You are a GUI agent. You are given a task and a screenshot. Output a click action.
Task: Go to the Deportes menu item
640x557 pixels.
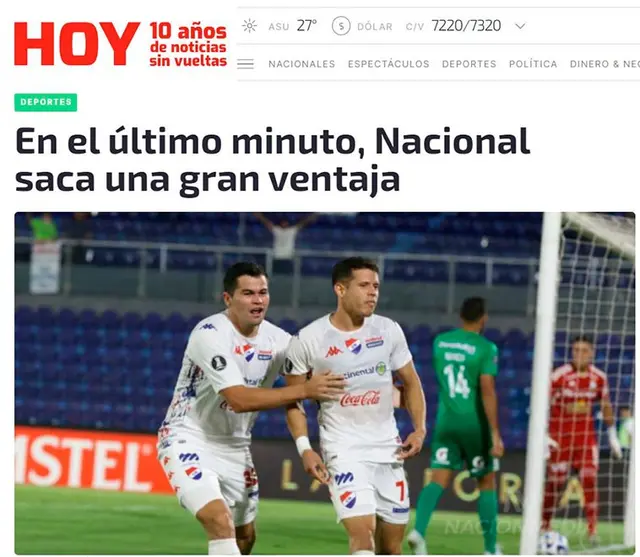pyautogui.click(x=469, y=64)
